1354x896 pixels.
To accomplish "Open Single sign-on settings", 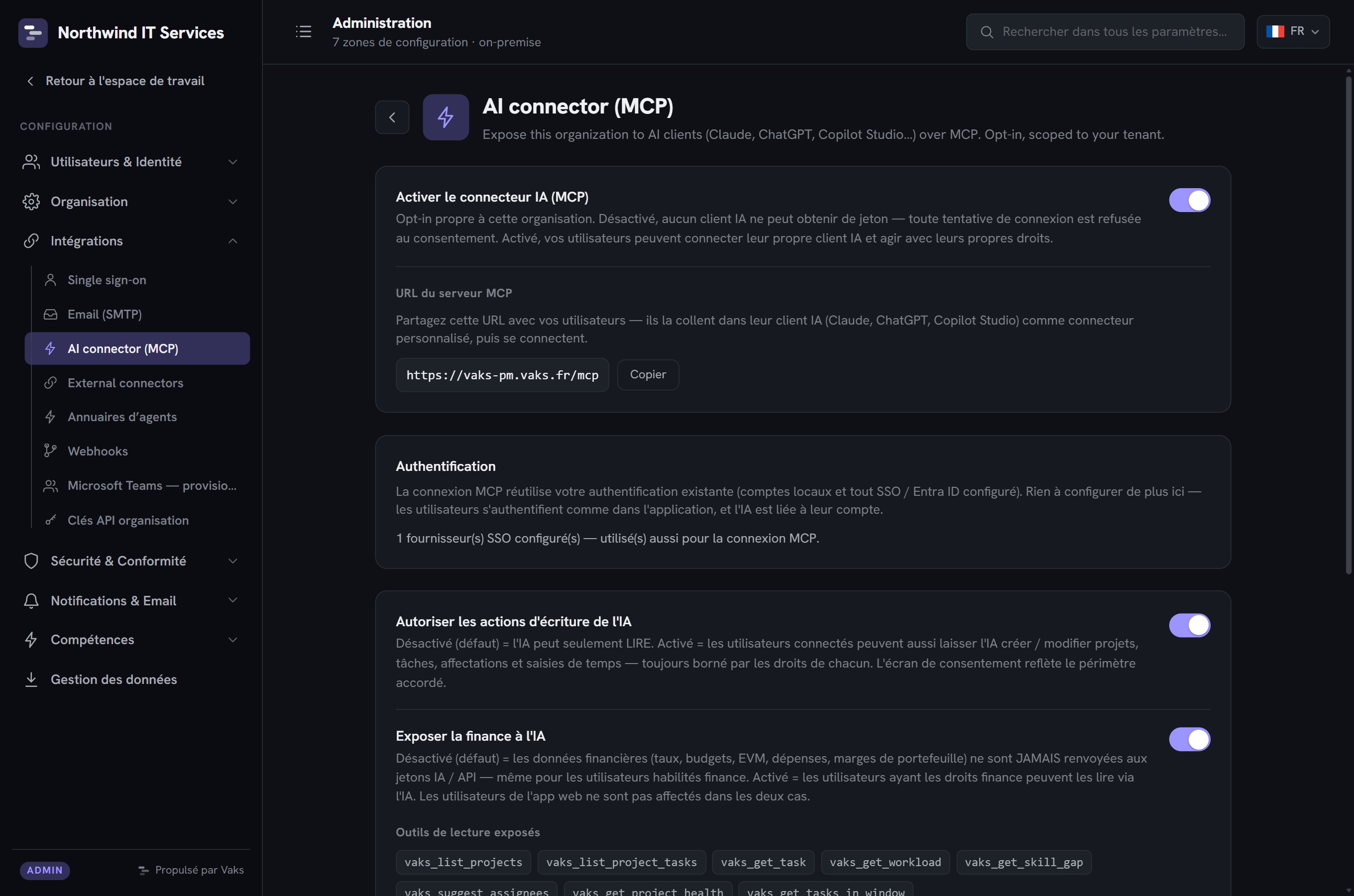I will 137,280.
